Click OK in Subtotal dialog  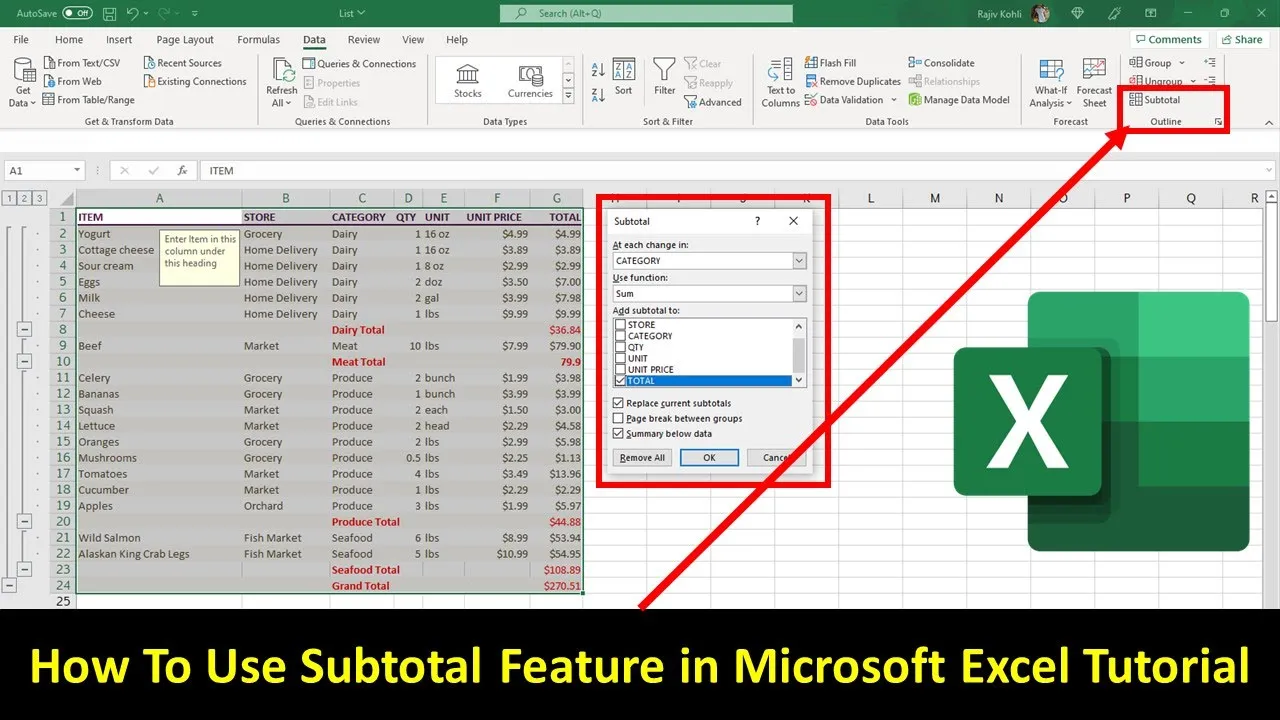pyautogui.click(x=709, y=458)
